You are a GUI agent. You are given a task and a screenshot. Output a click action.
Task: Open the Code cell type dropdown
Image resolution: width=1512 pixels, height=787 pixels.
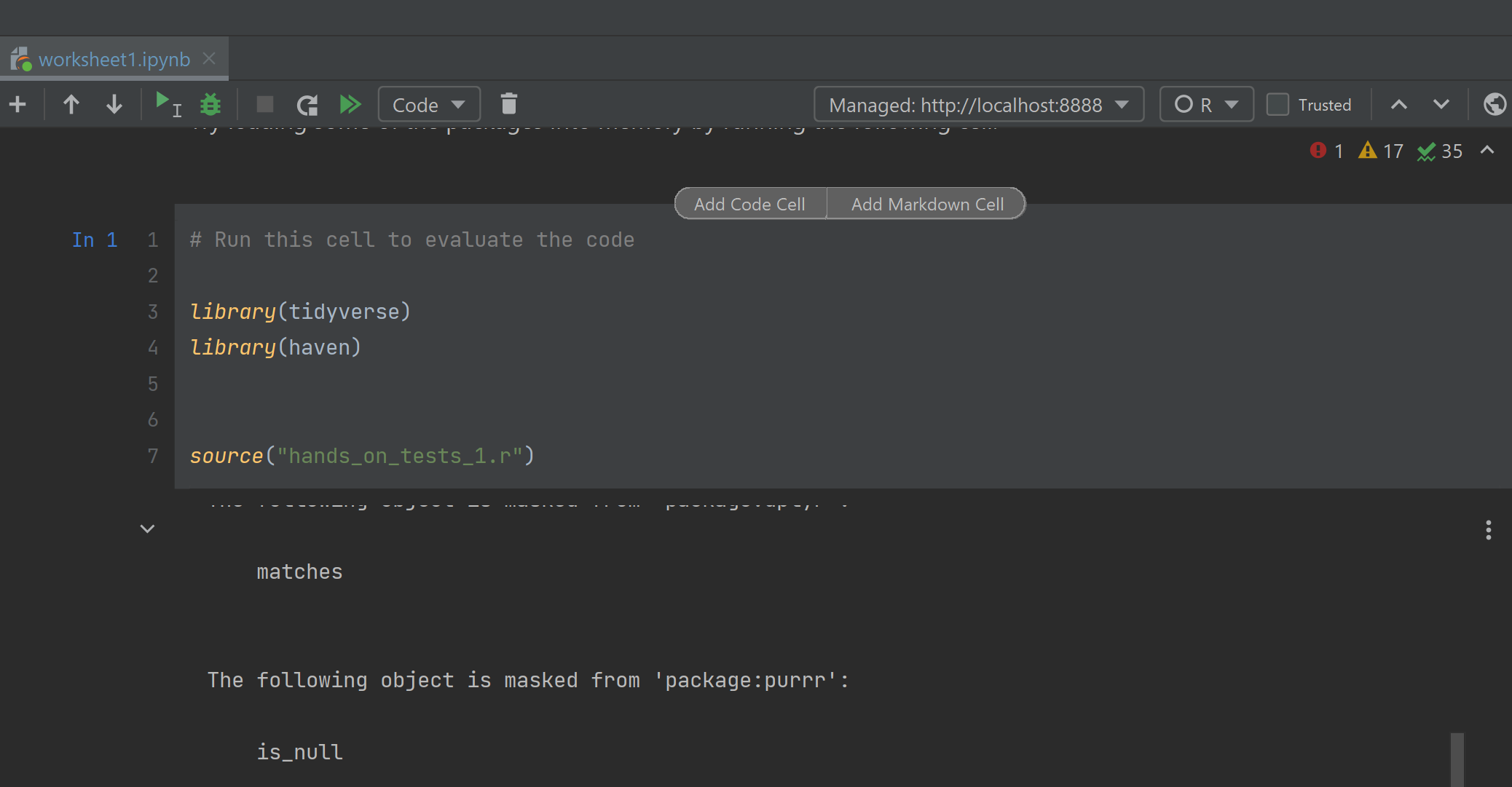(429, 105)
